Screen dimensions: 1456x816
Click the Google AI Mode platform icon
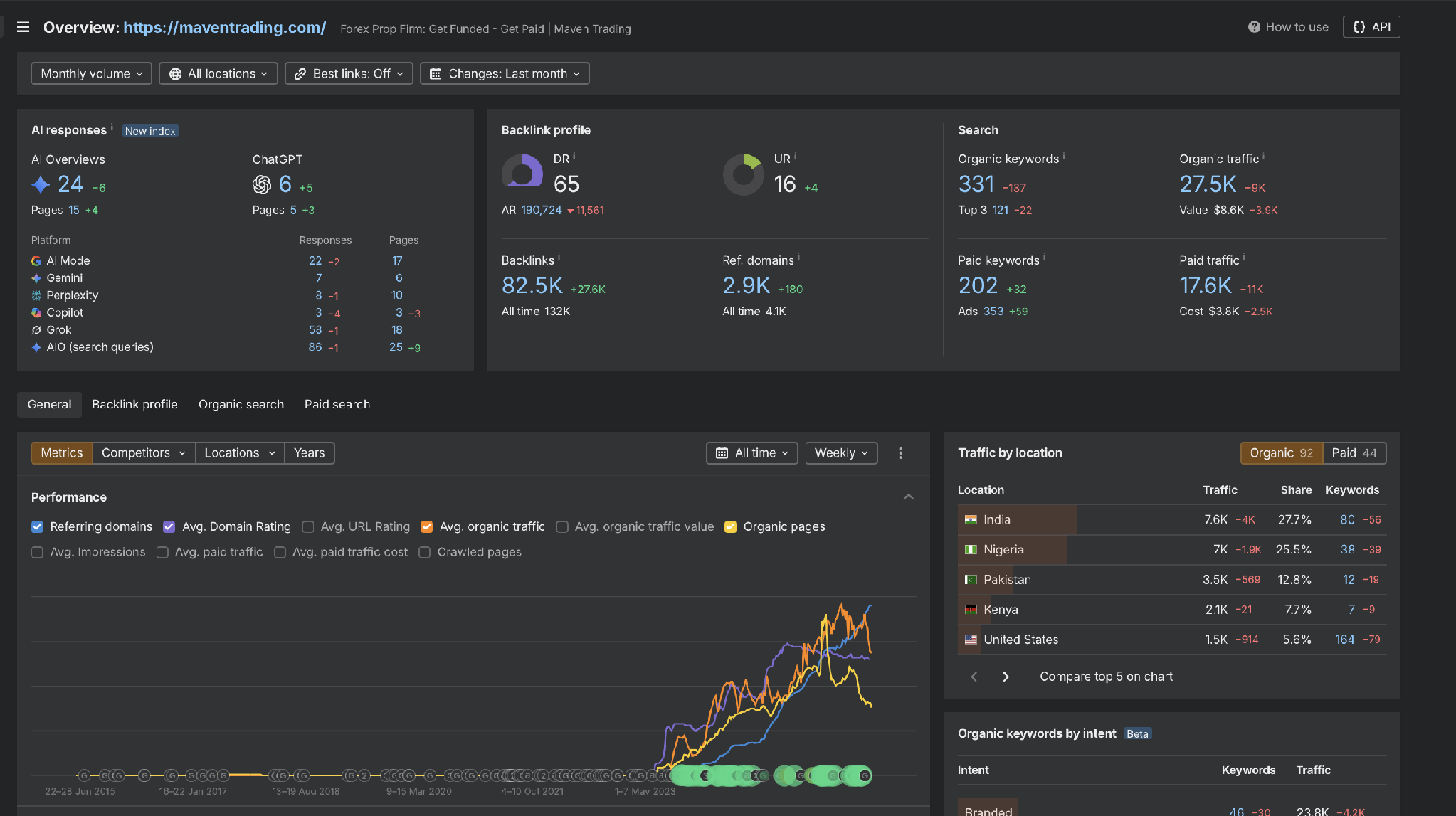coord(36,261)
